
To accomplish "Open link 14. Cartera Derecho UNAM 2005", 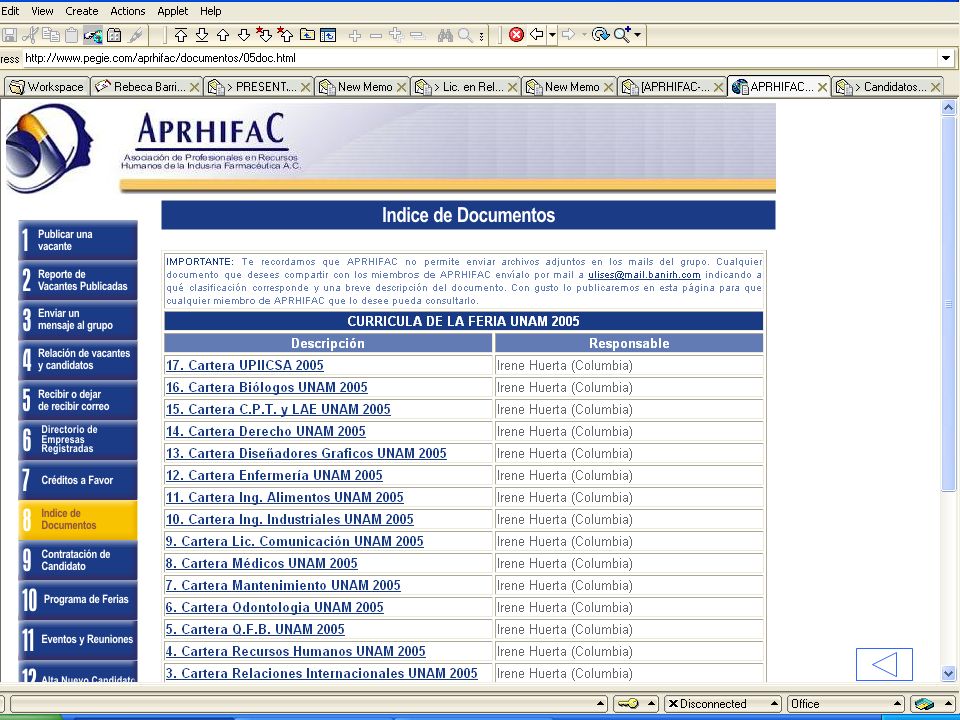I will (265, 432).
